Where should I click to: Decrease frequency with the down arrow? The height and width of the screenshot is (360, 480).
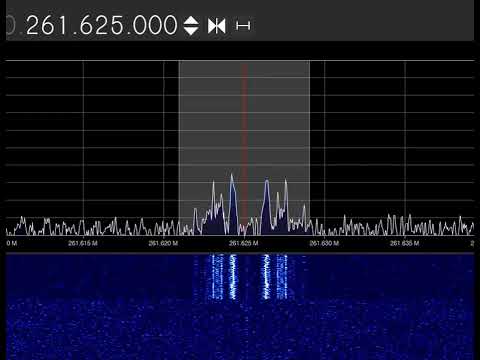[191, 31]
